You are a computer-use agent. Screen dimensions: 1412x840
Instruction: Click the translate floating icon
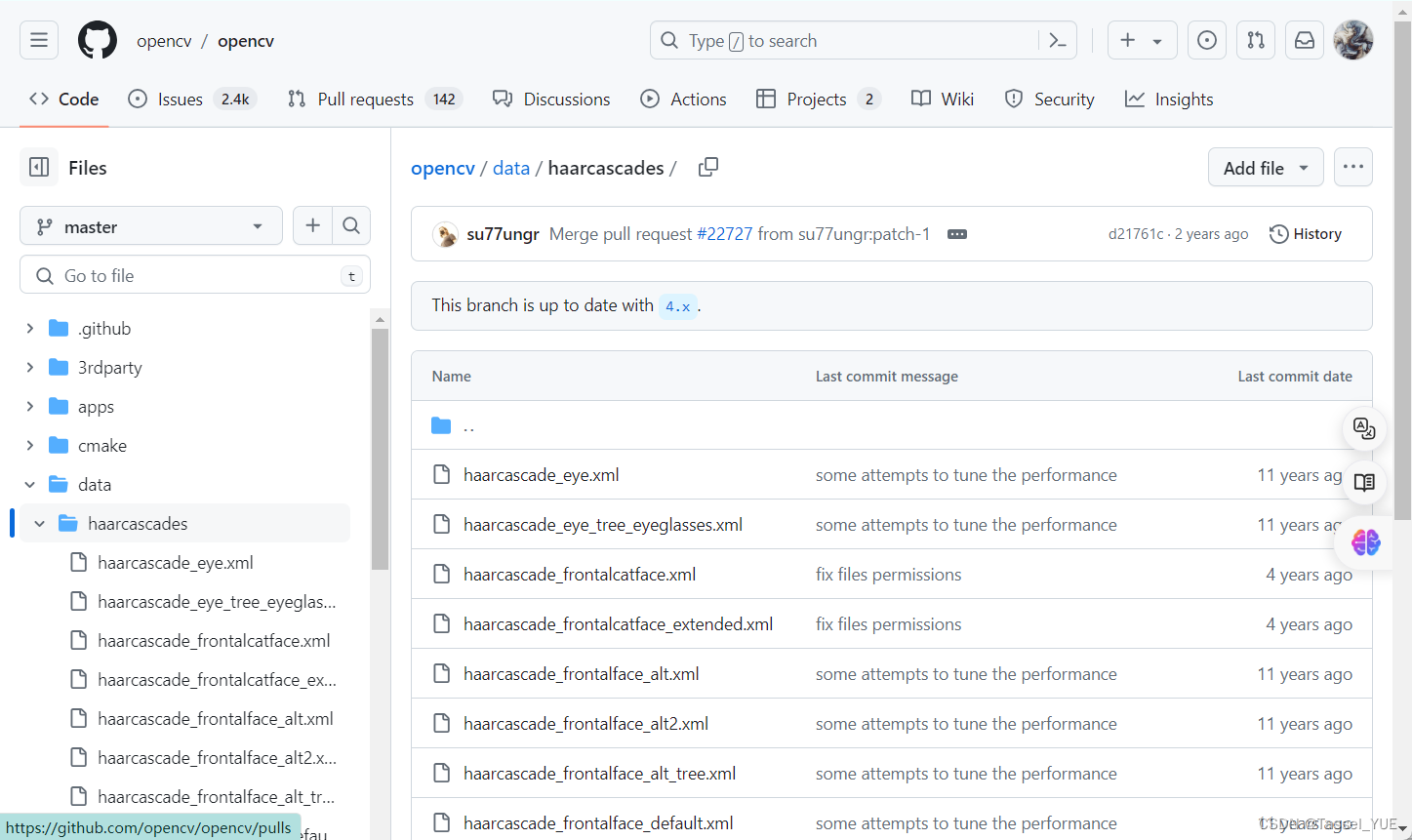pos(1364,428)
